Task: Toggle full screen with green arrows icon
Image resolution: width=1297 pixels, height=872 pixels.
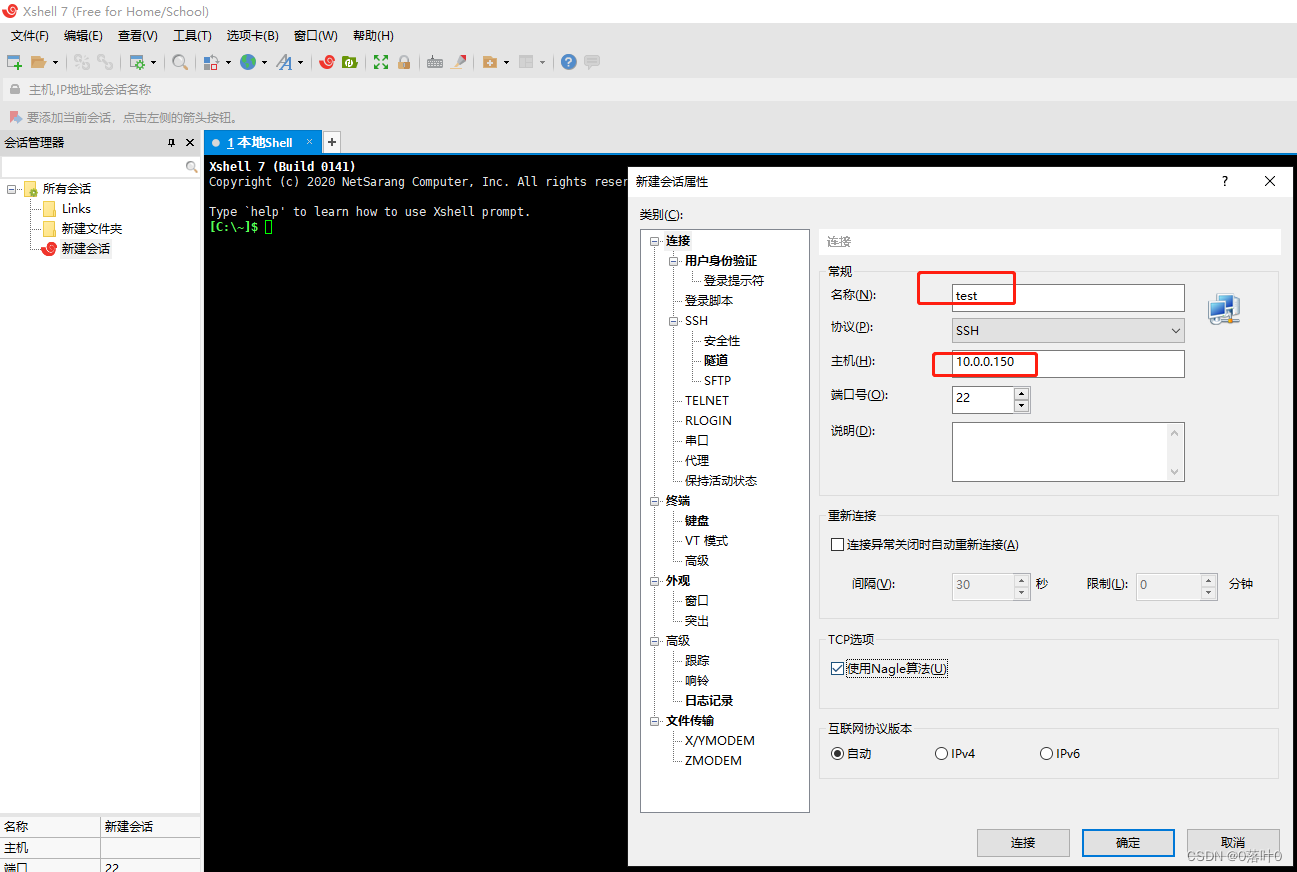Action: (x=381, y=62)
